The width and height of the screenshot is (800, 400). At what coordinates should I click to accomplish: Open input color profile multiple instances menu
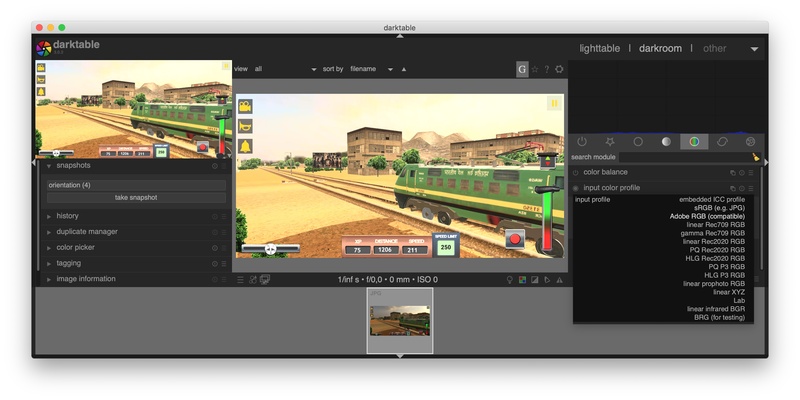pyautogui.click(x=733, y=188)
